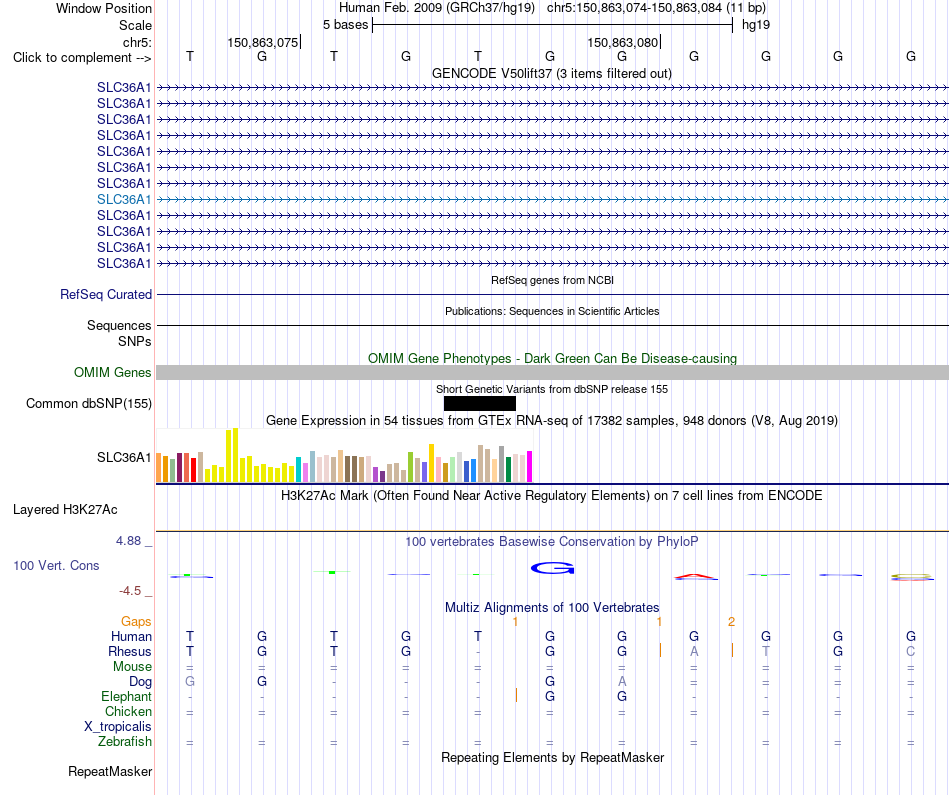
Task: Click 'Short Genetic Variants from dbSNP release 155'
Action: click(552, 389)
